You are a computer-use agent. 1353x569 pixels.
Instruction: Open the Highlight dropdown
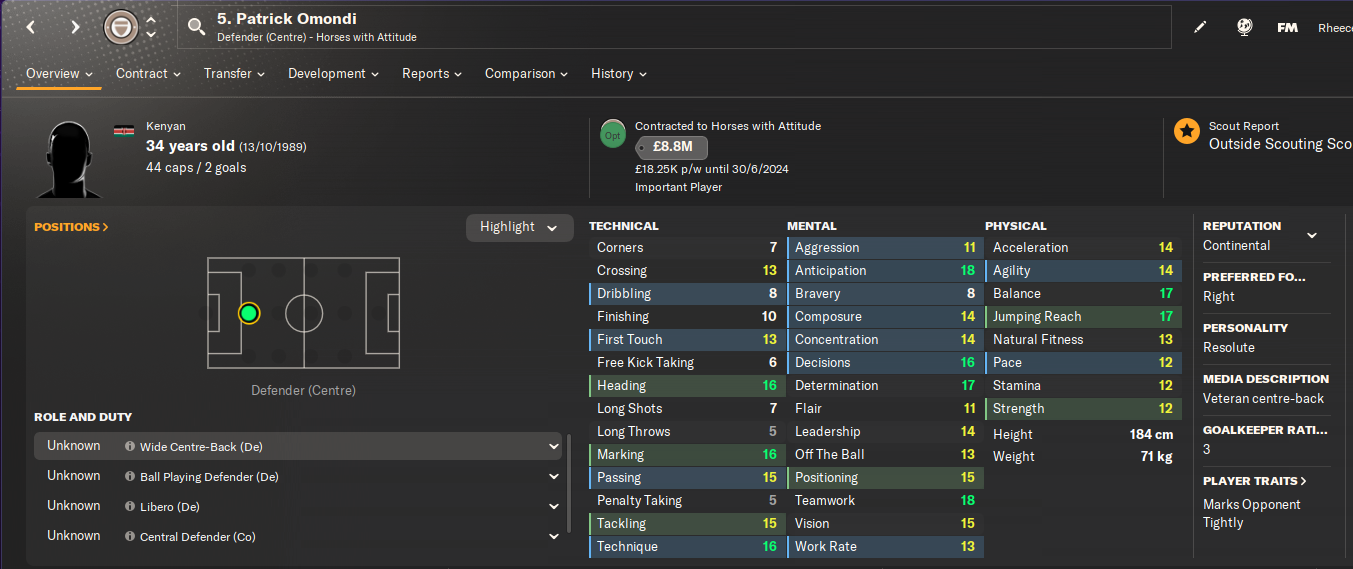pos(519,227)
